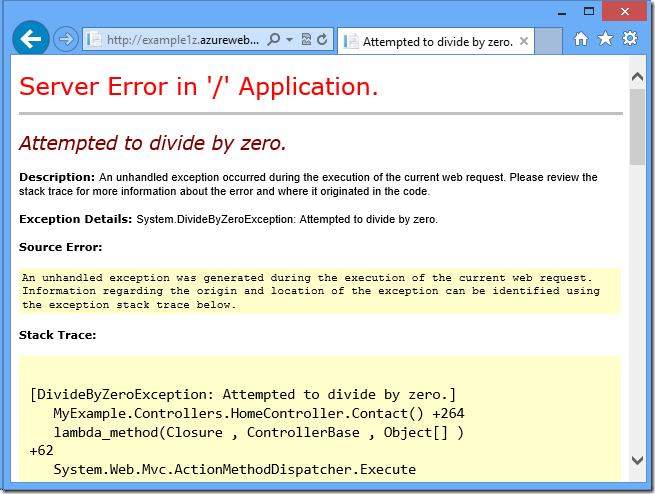Screen dimensions: 655x494
Task: Click the scrollbar up arrow
Action: tap(637, 74)
